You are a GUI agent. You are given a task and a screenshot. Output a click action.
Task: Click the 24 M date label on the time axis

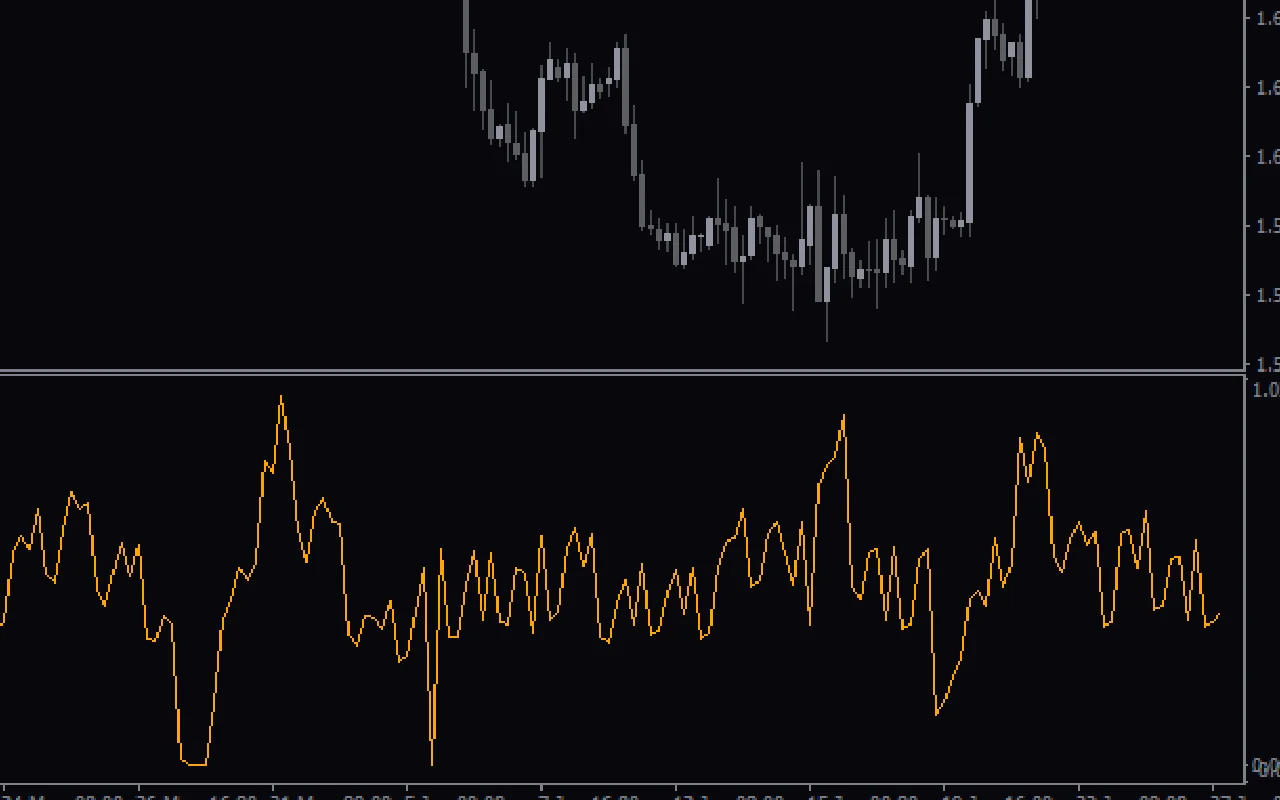20,795
